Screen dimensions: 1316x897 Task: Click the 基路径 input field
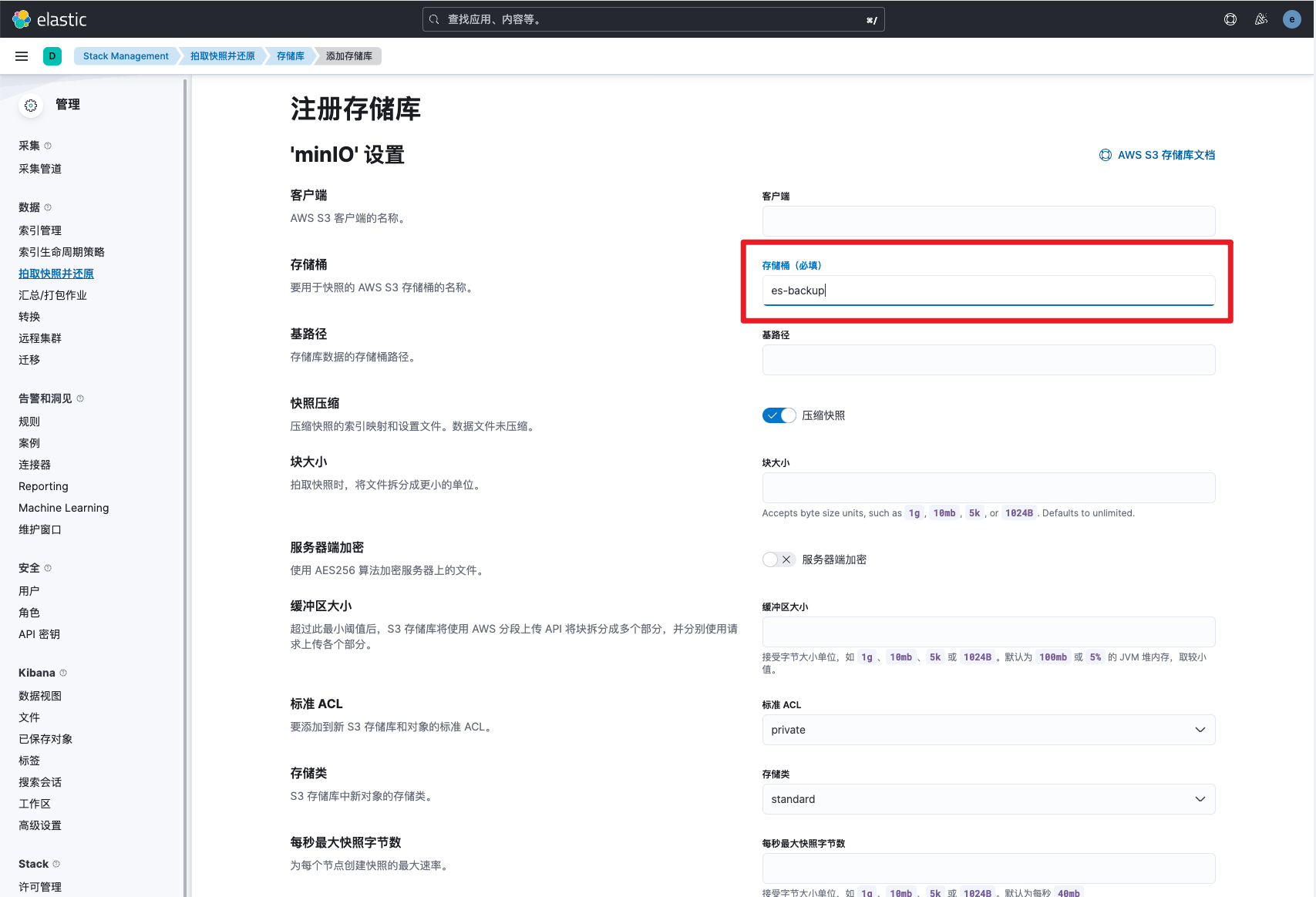pyautogui.click(x=988, y=360)
